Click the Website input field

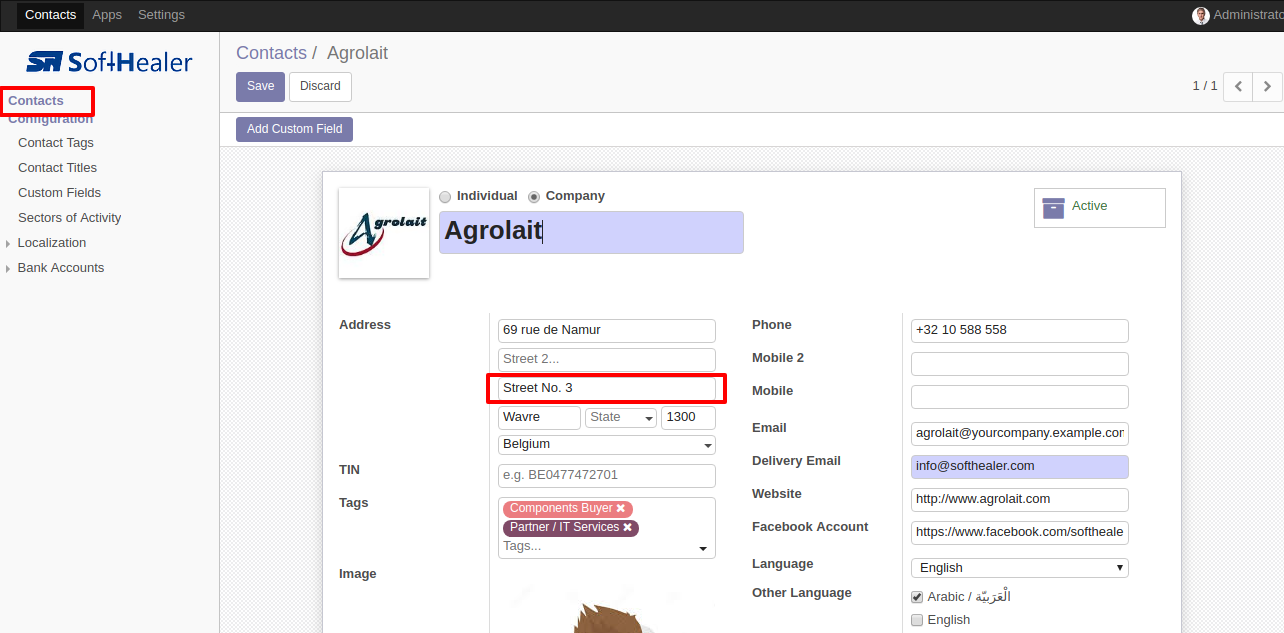pyautogui.click(x=1020, y=500)
